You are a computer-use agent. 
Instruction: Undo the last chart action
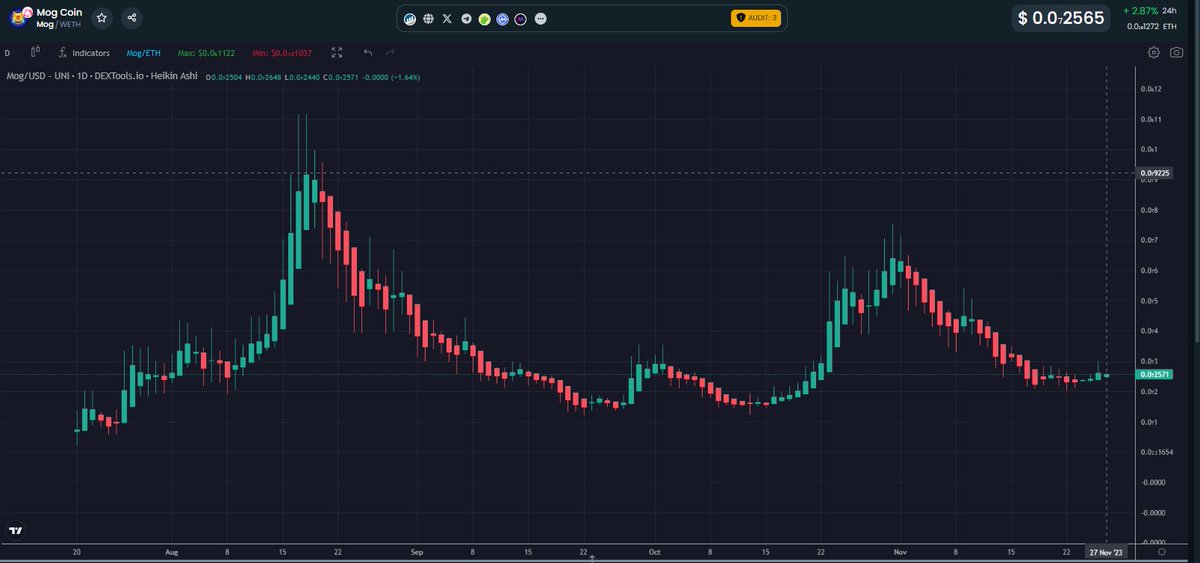pyautogui.click(x=368, y=53)
